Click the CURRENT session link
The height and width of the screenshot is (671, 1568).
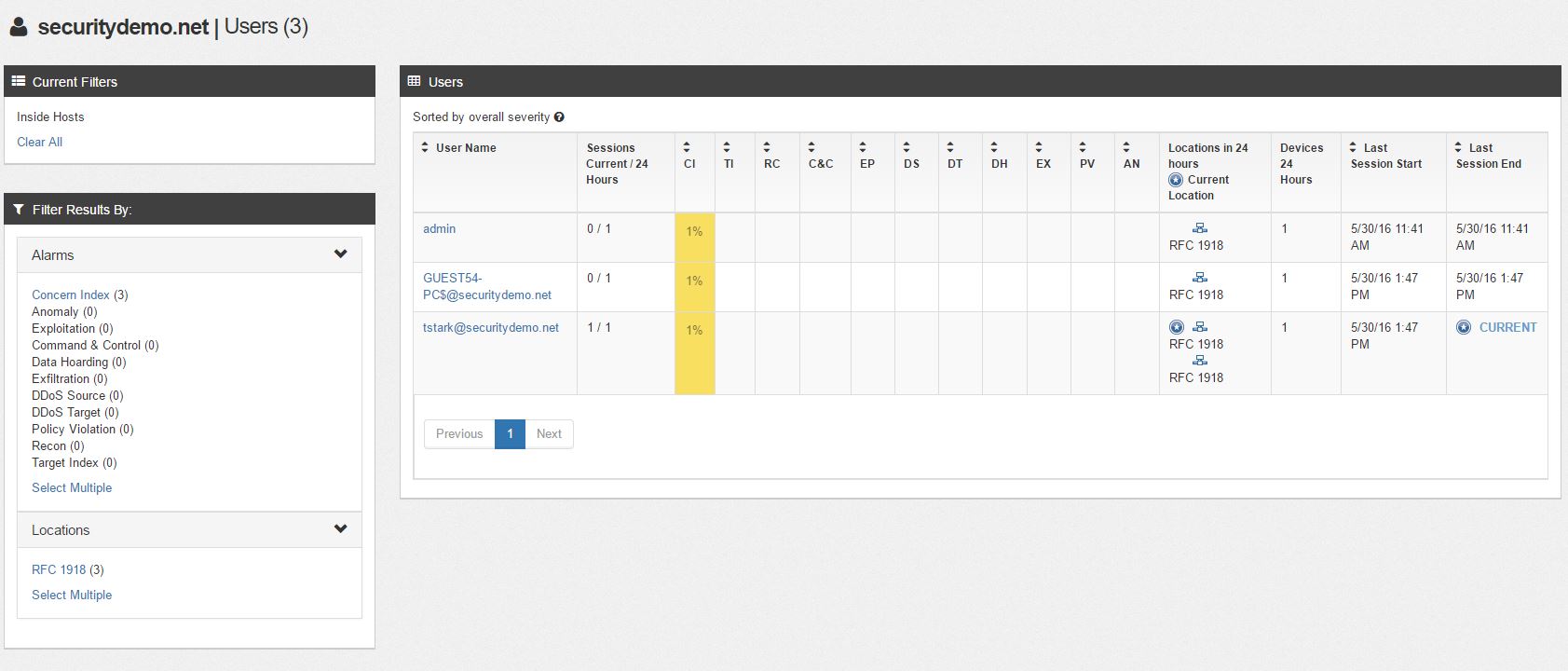[x=1508, y=327]
